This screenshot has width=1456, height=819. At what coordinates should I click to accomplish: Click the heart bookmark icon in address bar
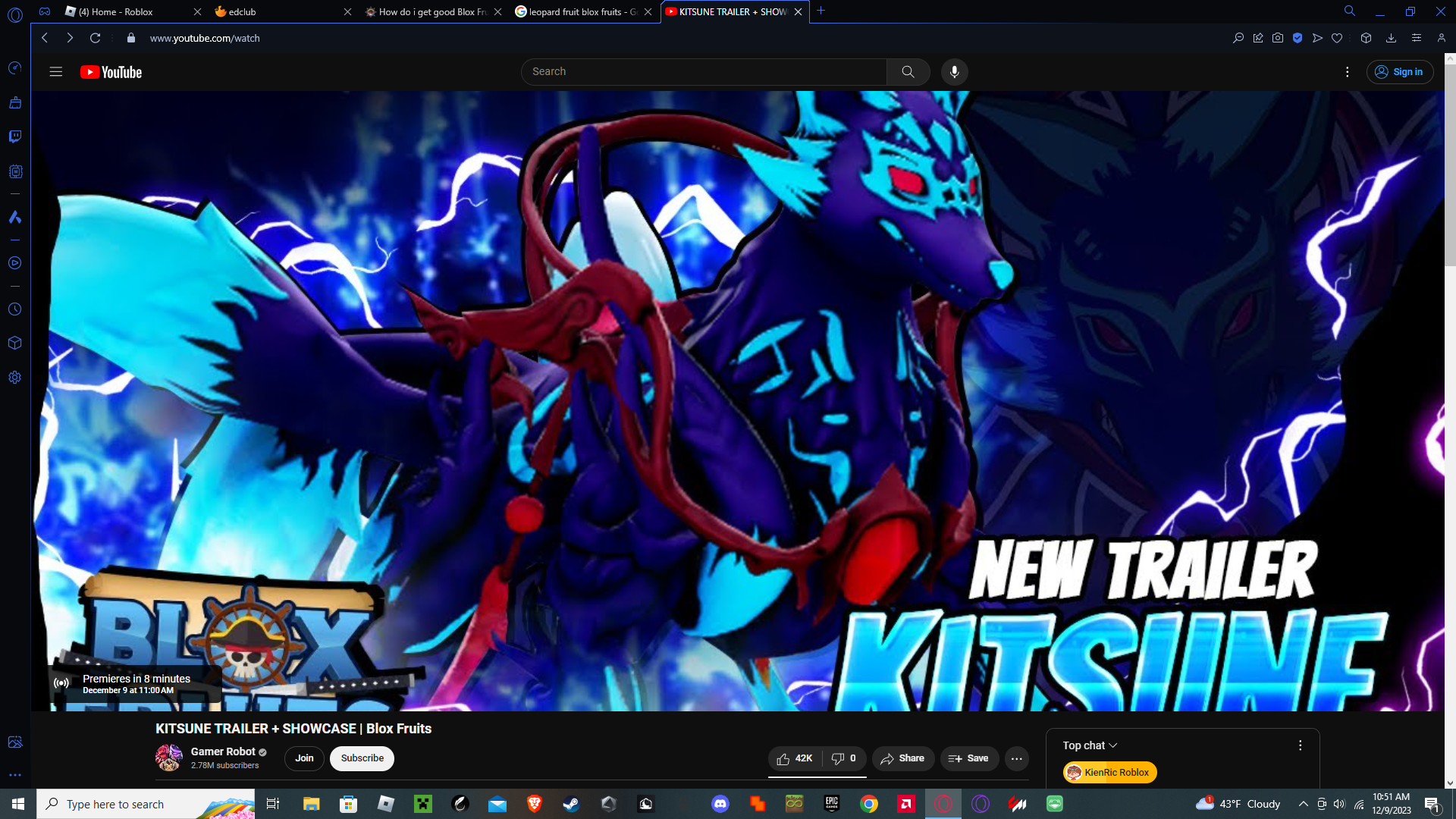point(1337,38)
